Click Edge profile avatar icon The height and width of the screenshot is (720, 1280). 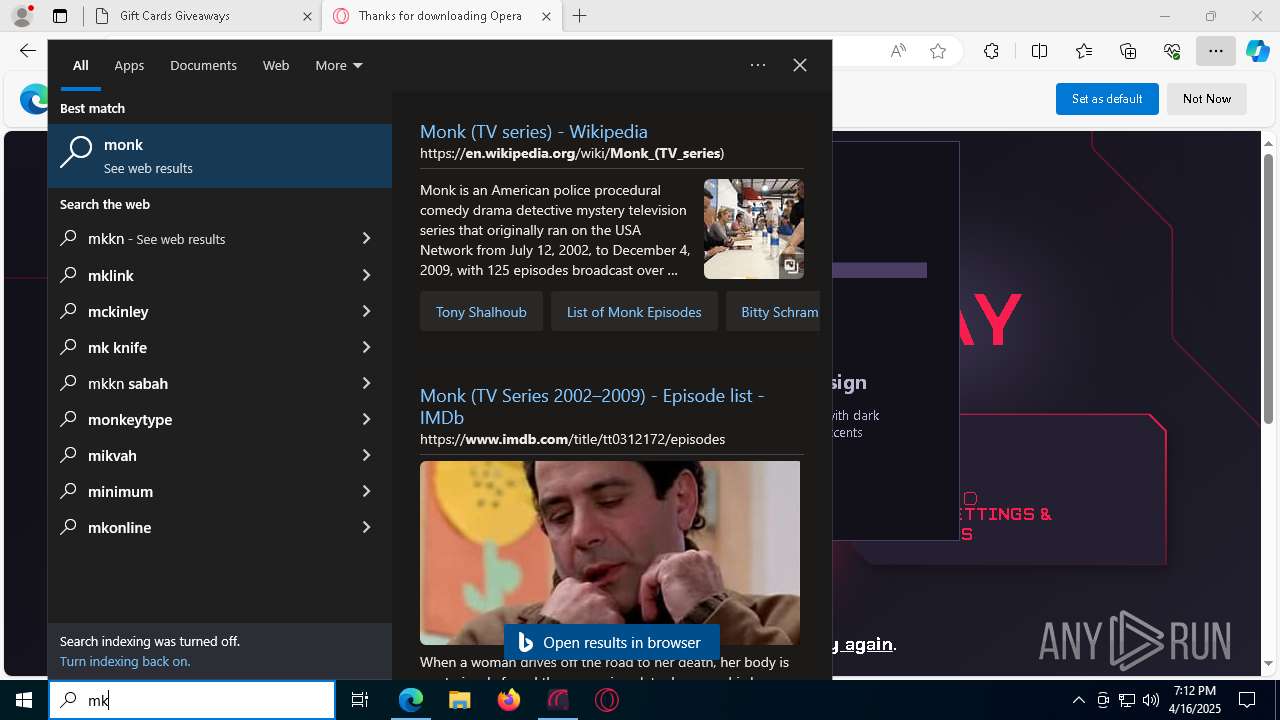pos(22,16)
